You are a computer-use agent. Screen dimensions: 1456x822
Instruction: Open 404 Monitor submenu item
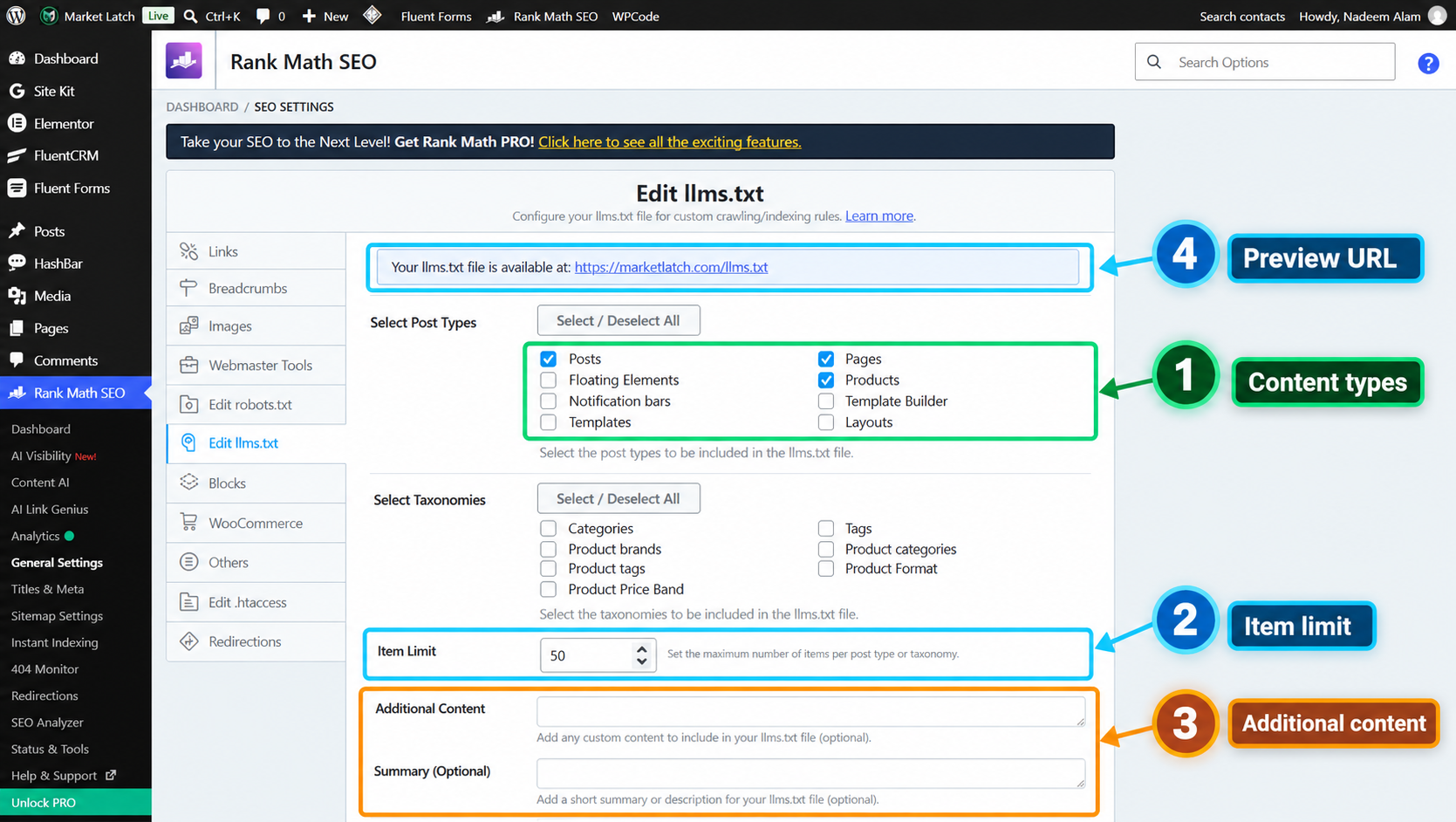coord(44,669)
